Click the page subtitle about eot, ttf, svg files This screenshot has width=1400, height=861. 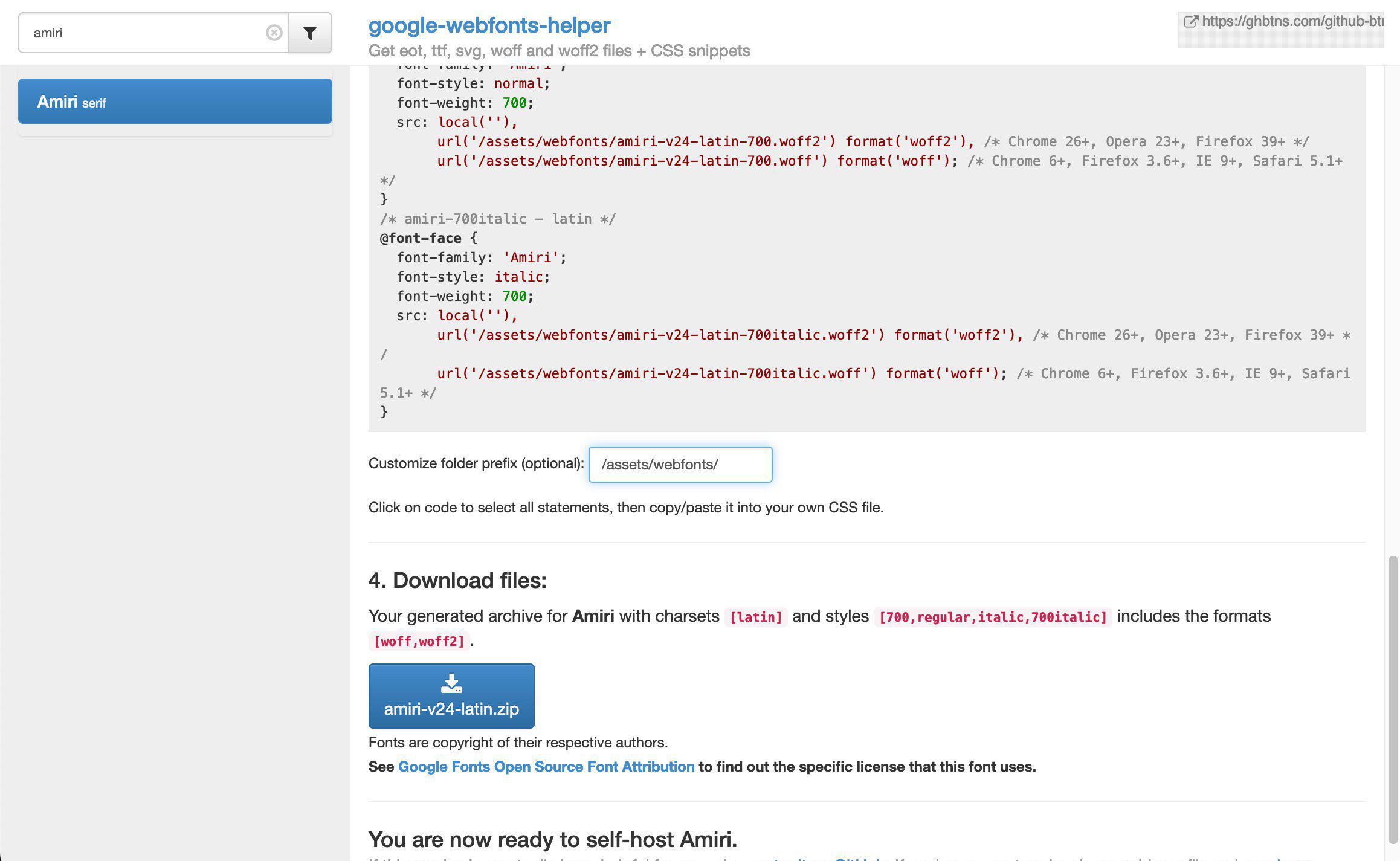coord(560,51)
